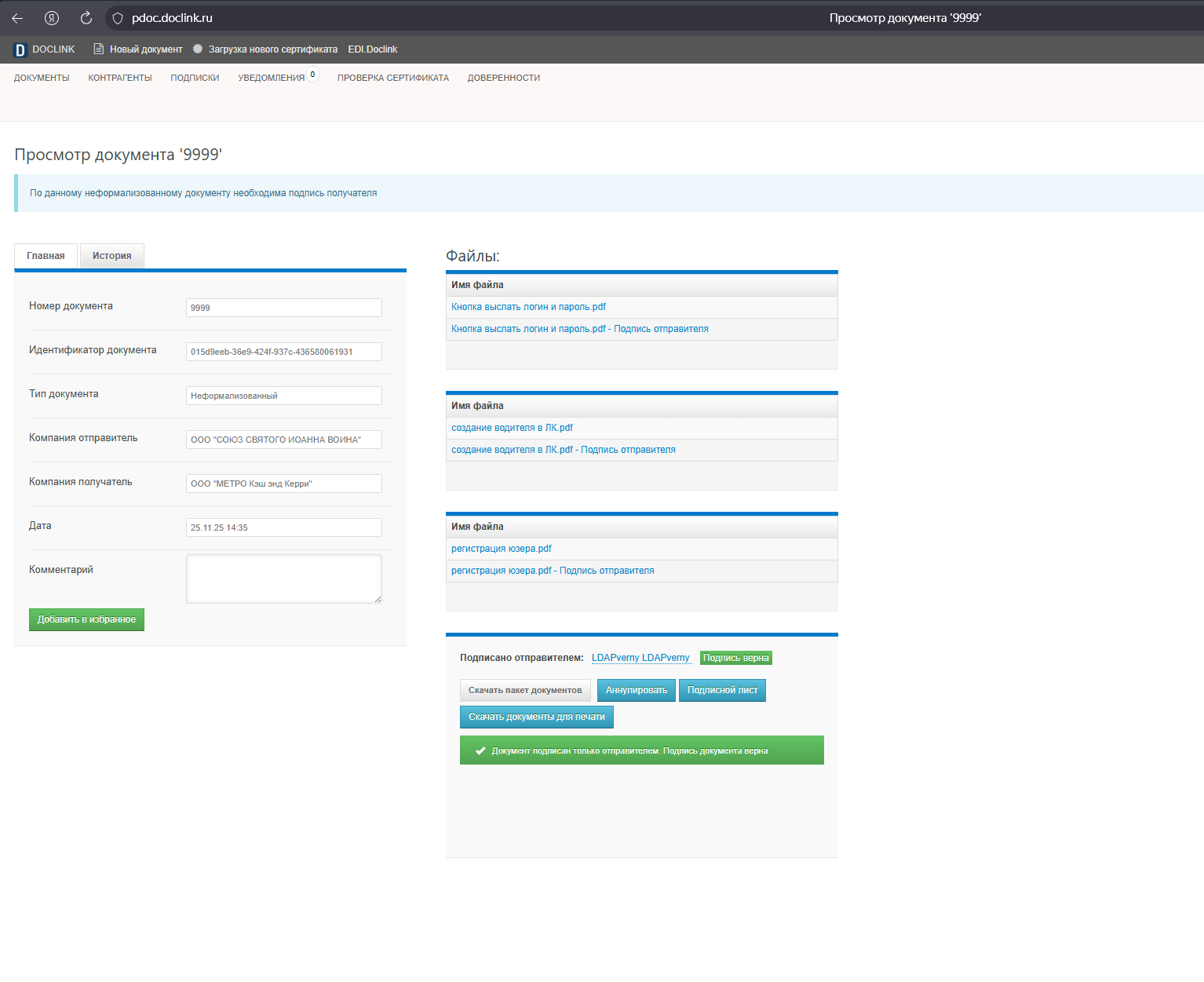Open Загрузка нового сертификата link

(273, 49)
